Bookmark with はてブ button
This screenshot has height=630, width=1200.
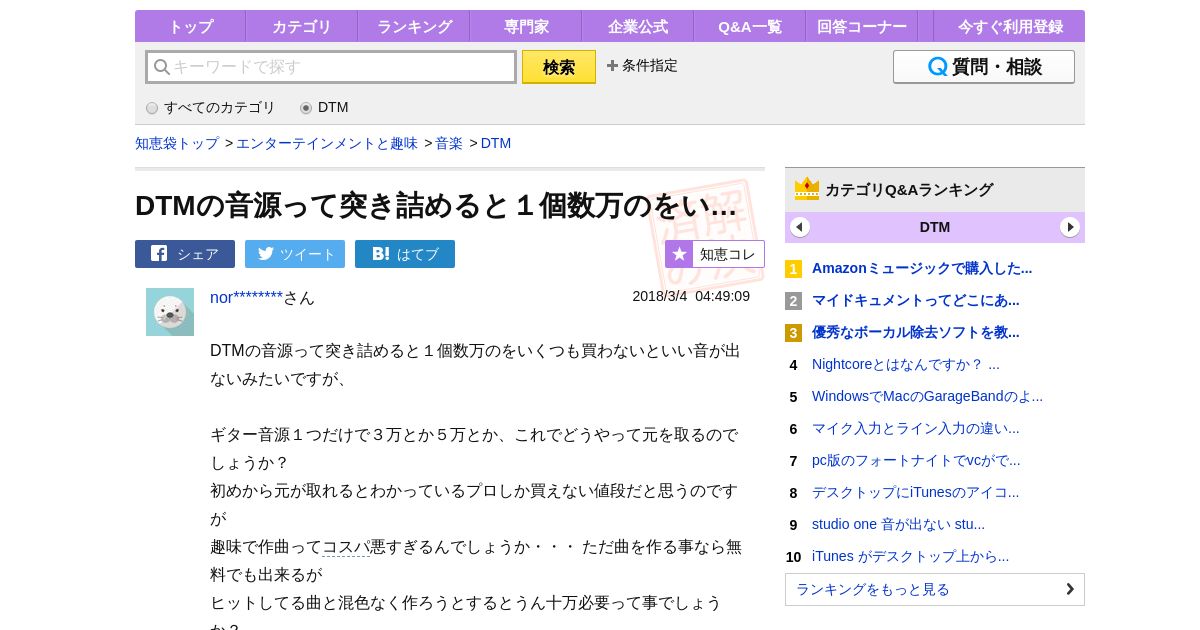pos(405,254)
